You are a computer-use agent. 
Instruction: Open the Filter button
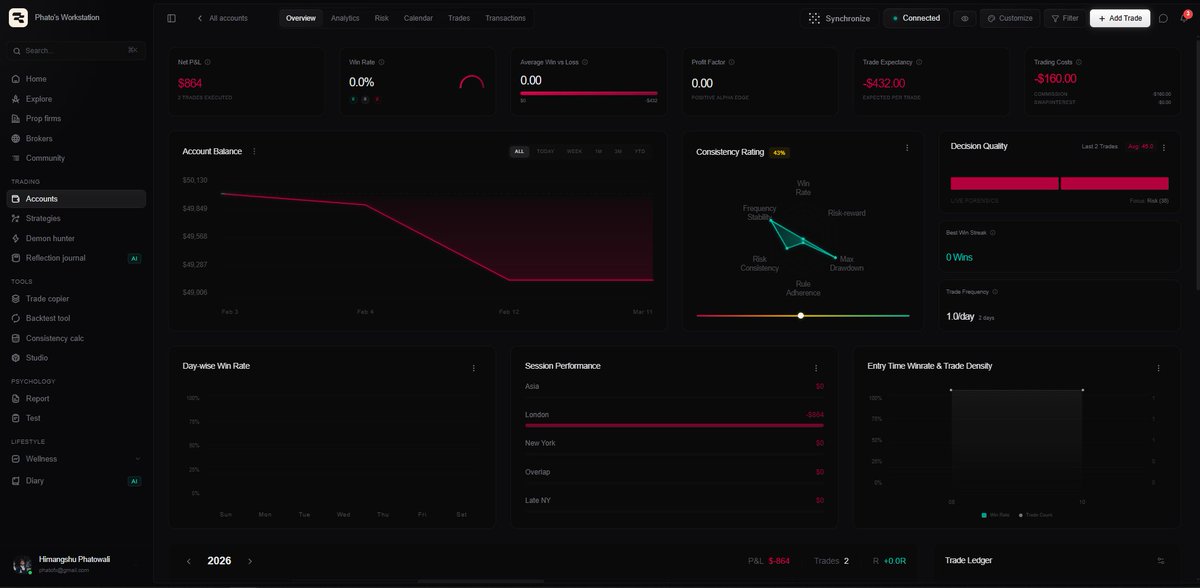(x=1064, y=18)
